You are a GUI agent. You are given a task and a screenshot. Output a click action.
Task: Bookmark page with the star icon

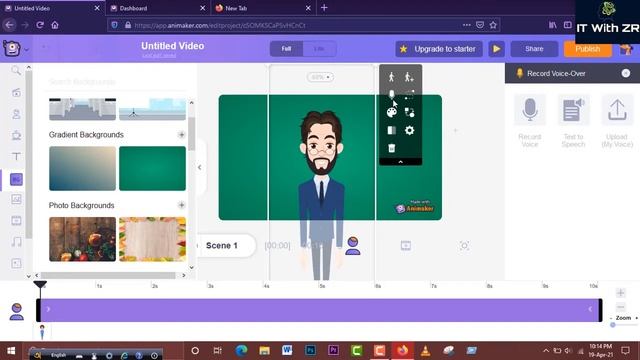click(493, 25)
